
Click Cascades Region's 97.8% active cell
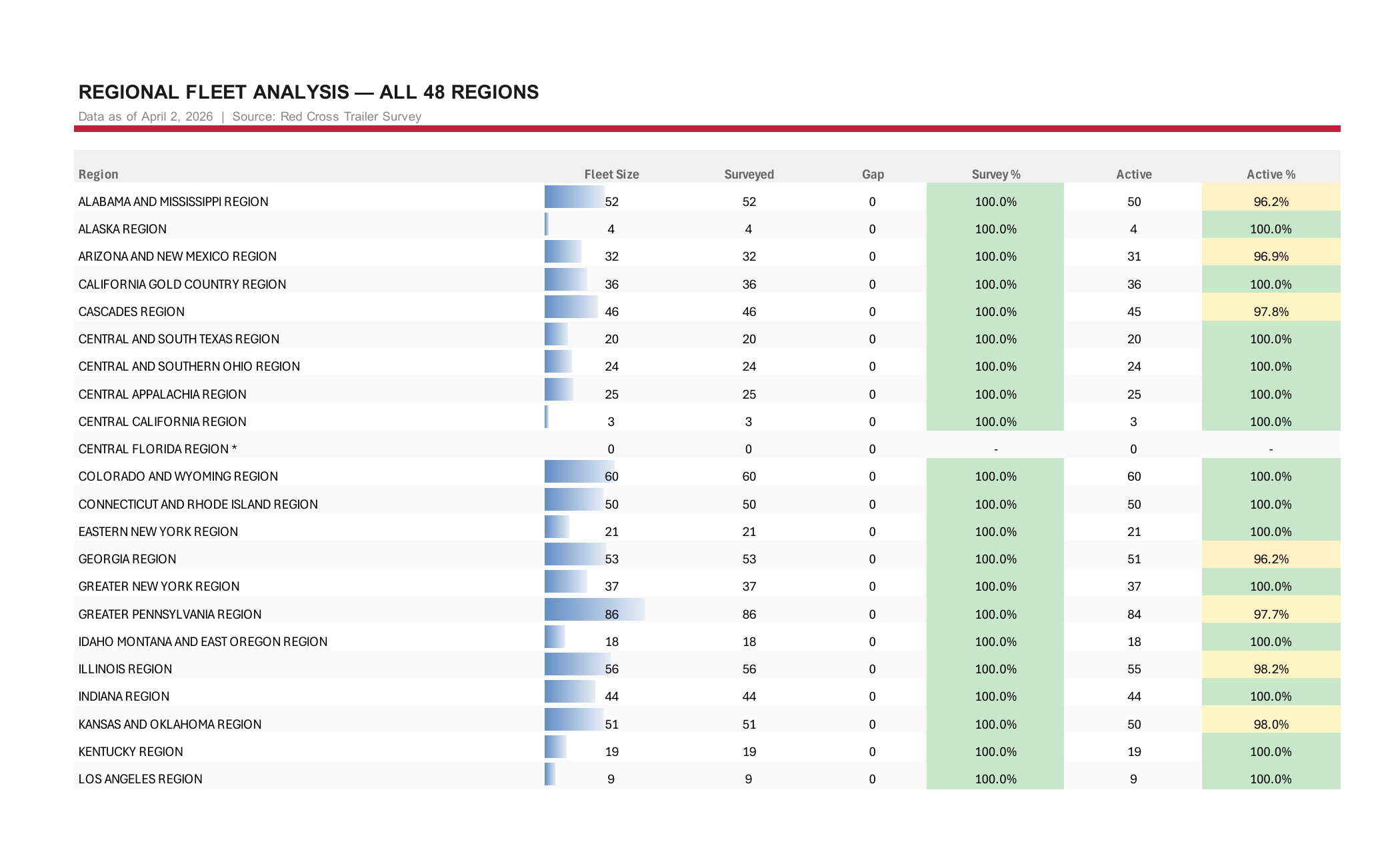click(x=1271, y=311)
